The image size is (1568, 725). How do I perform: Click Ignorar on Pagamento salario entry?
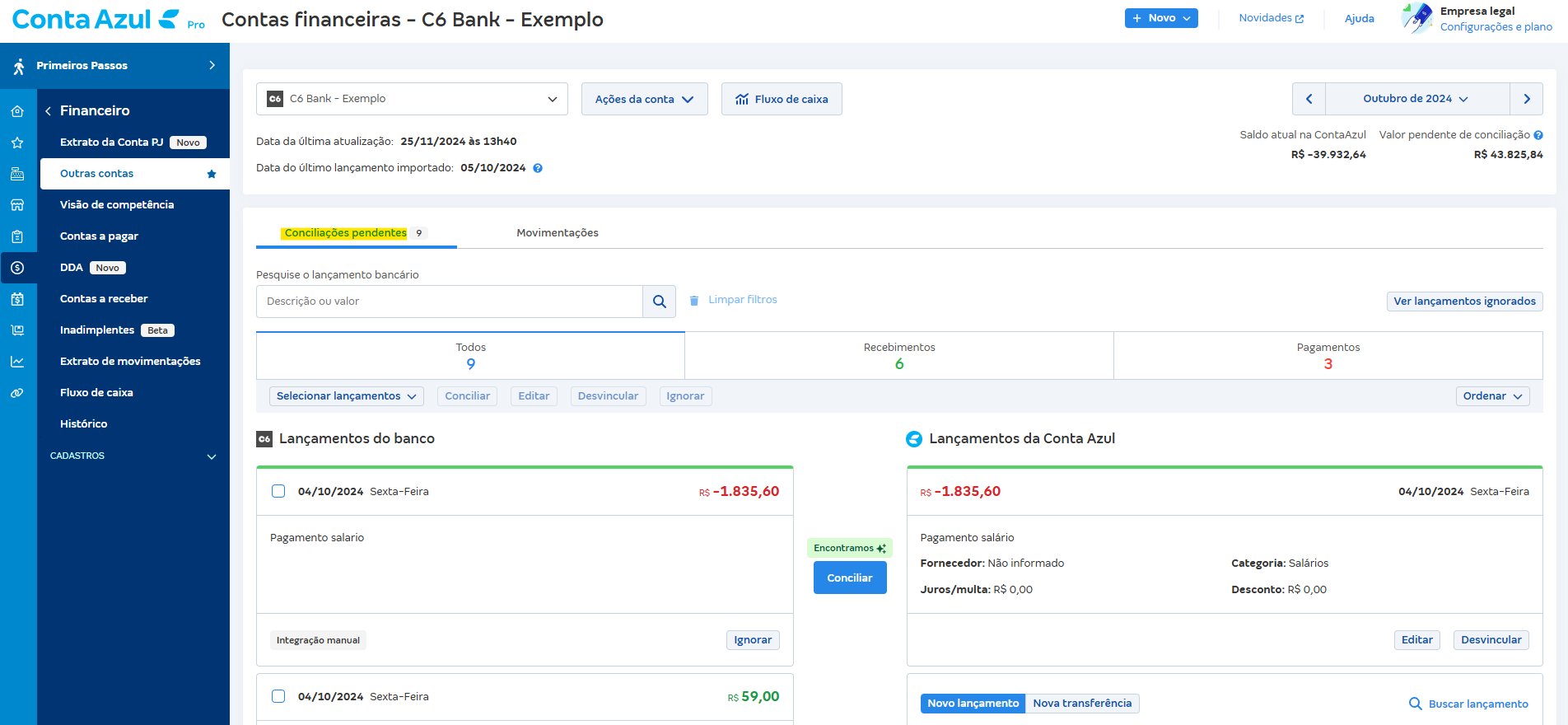coord(753,640)
